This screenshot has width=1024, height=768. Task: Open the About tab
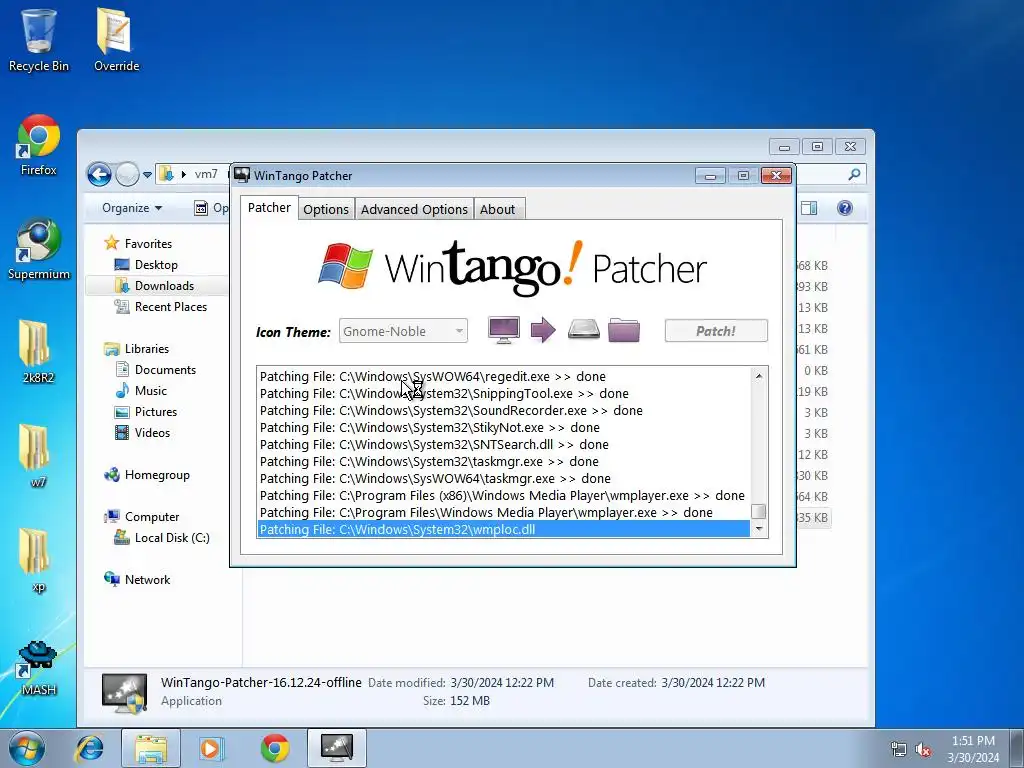pyautogui.click(x=498, y=209)
